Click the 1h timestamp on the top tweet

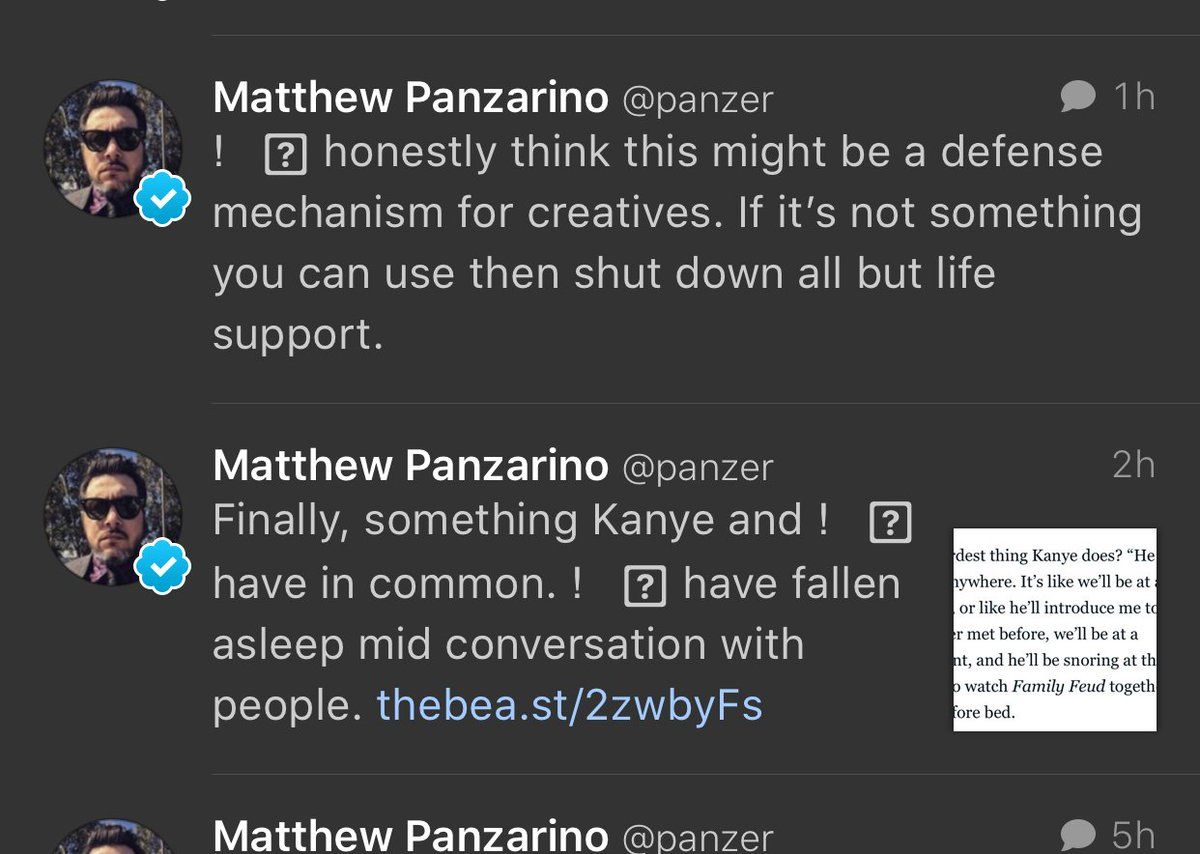pos(1134,97)
